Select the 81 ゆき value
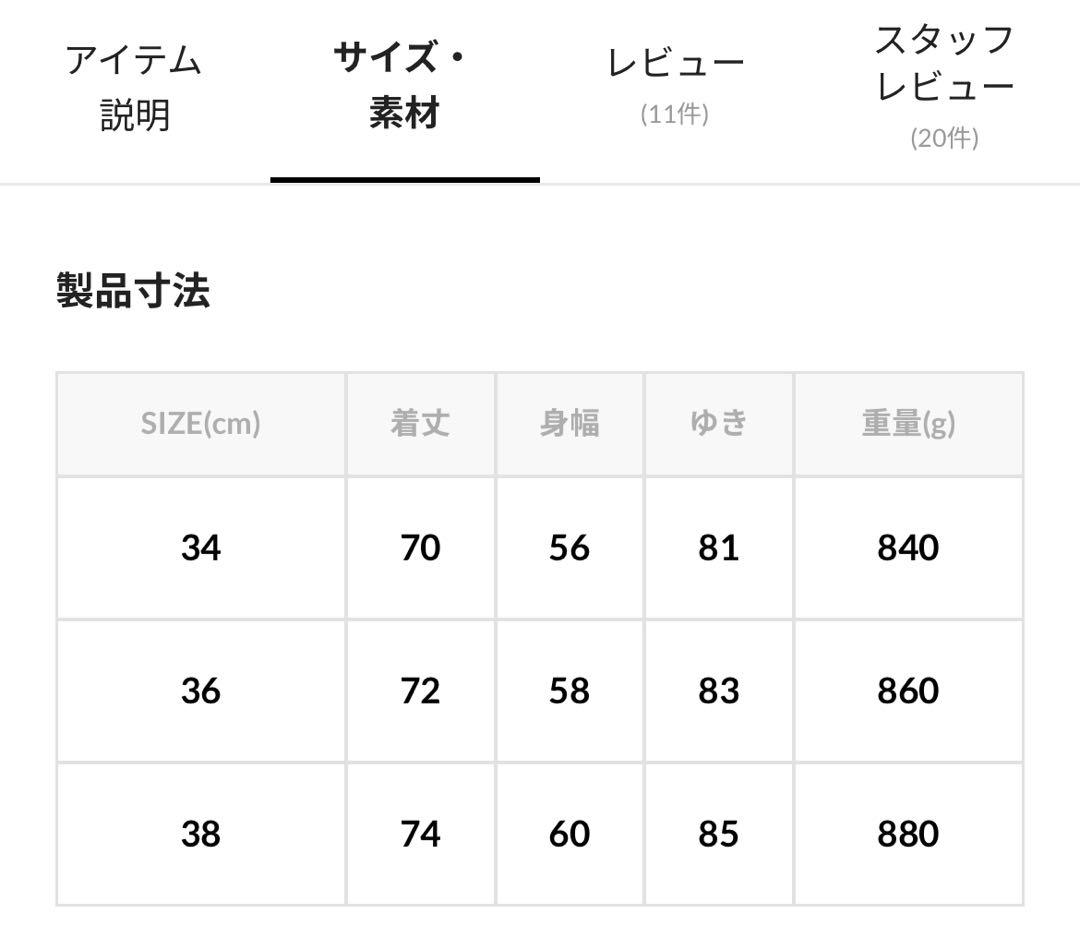The width and height of the screenshot is (1080, 950). (718, 548)
